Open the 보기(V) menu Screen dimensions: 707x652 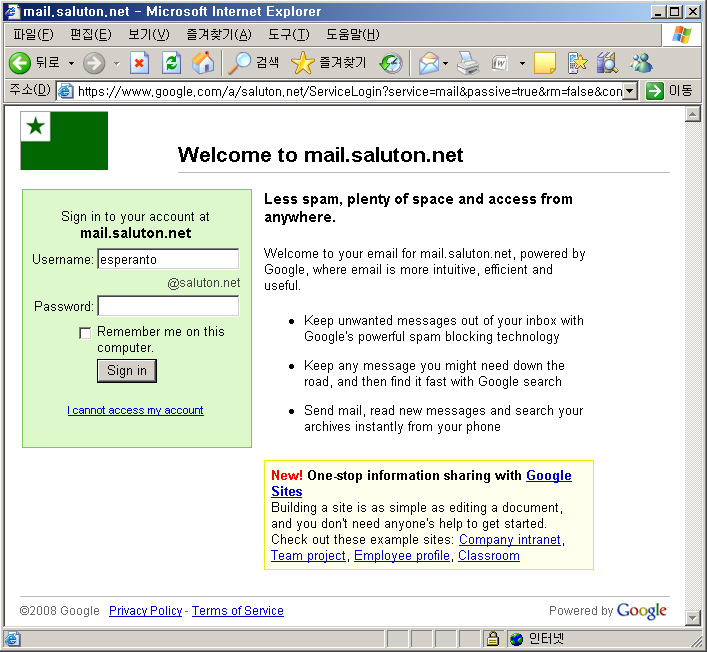click(148, 34)
